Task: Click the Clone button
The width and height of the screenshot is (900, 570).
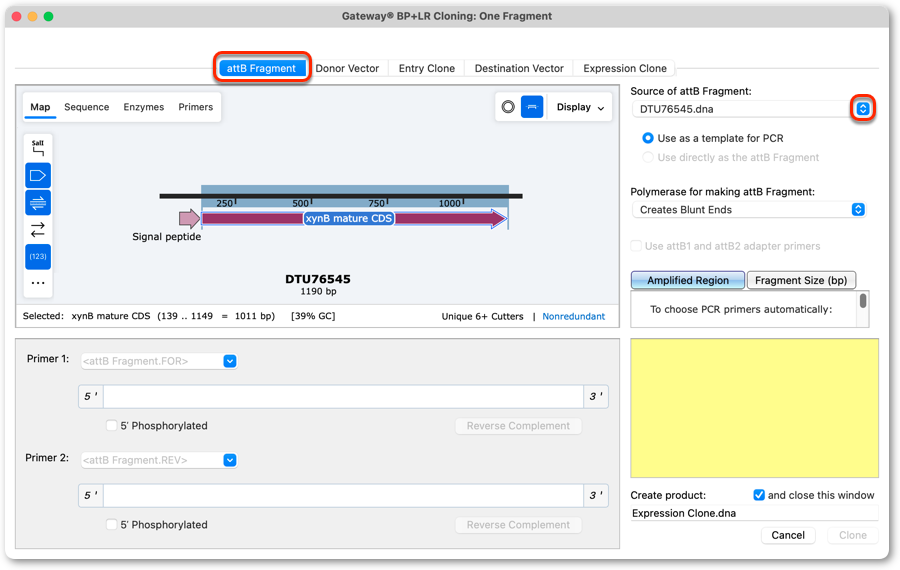Action: click(x=852, y=535)
